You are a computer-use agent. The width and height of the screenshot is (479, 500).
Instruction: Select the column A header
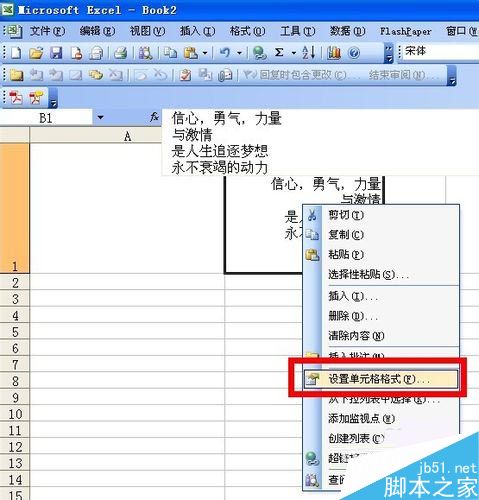[127, 136]
